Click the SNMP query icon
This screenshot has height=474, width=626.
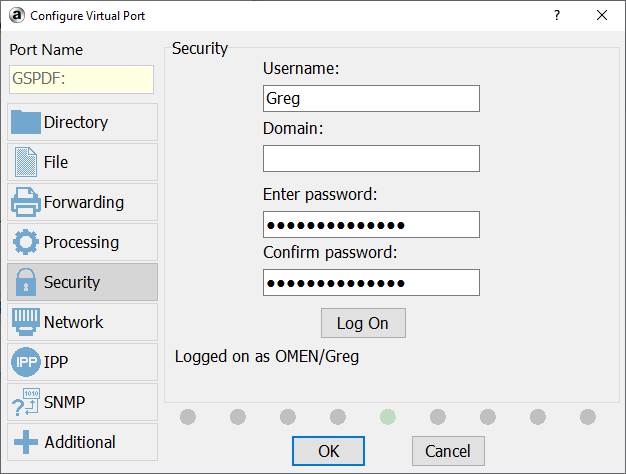tap(26, 402)
